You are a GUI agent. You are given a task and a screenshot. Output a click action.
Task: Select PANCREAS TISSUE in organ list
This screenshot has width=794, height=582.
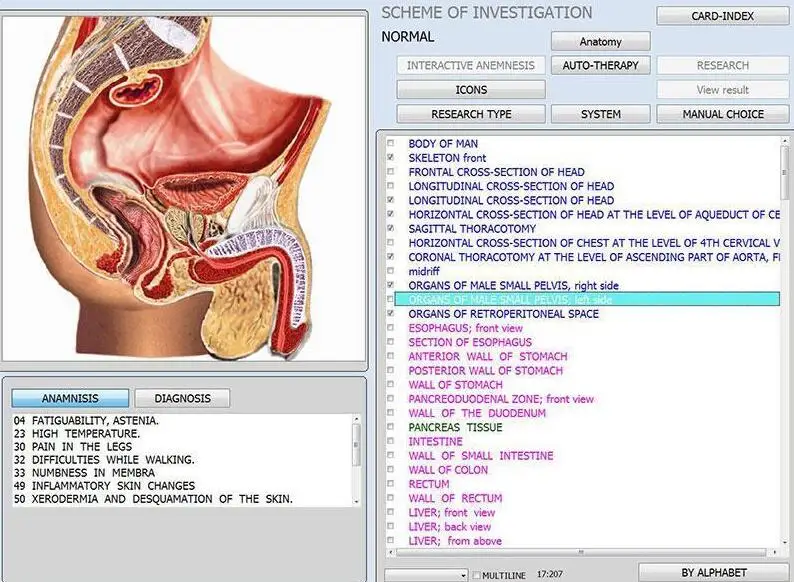455,427
